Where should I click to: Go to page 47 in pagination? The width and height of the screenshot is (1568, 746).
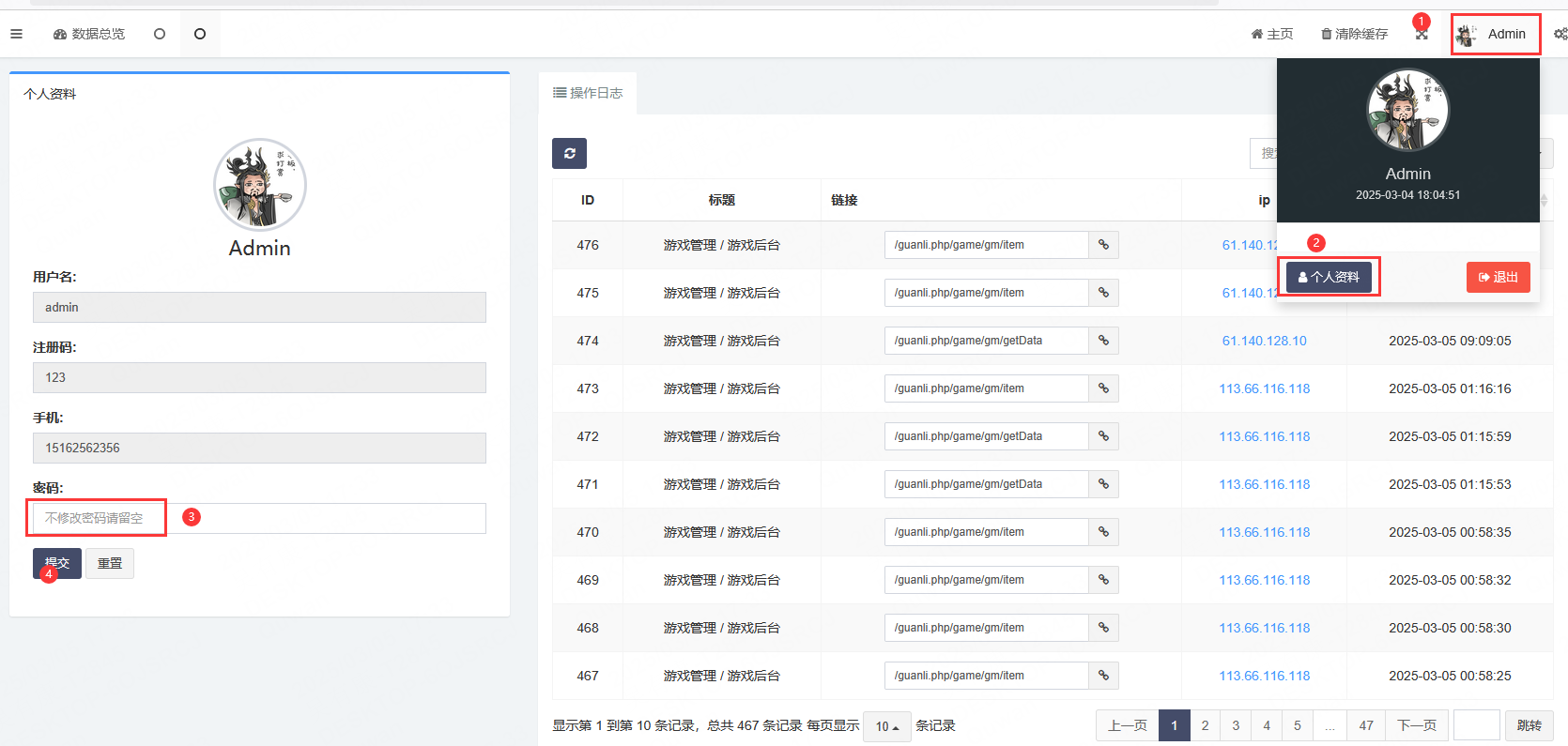click(1366, 725)
